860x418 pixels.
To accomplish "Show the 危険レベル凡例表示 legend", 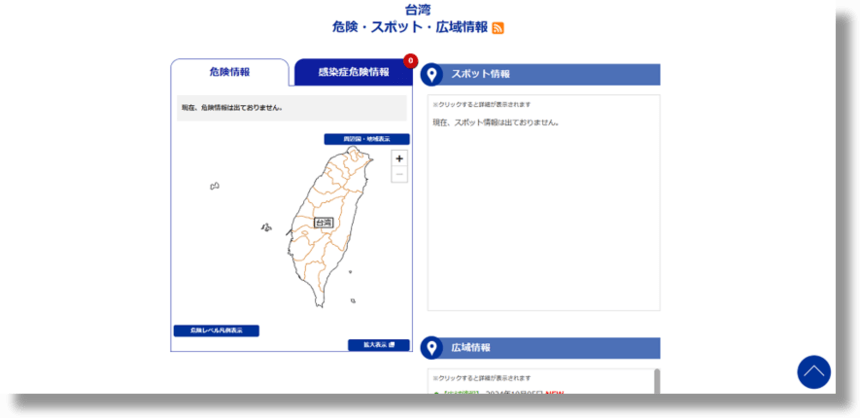I will point(216,331).
